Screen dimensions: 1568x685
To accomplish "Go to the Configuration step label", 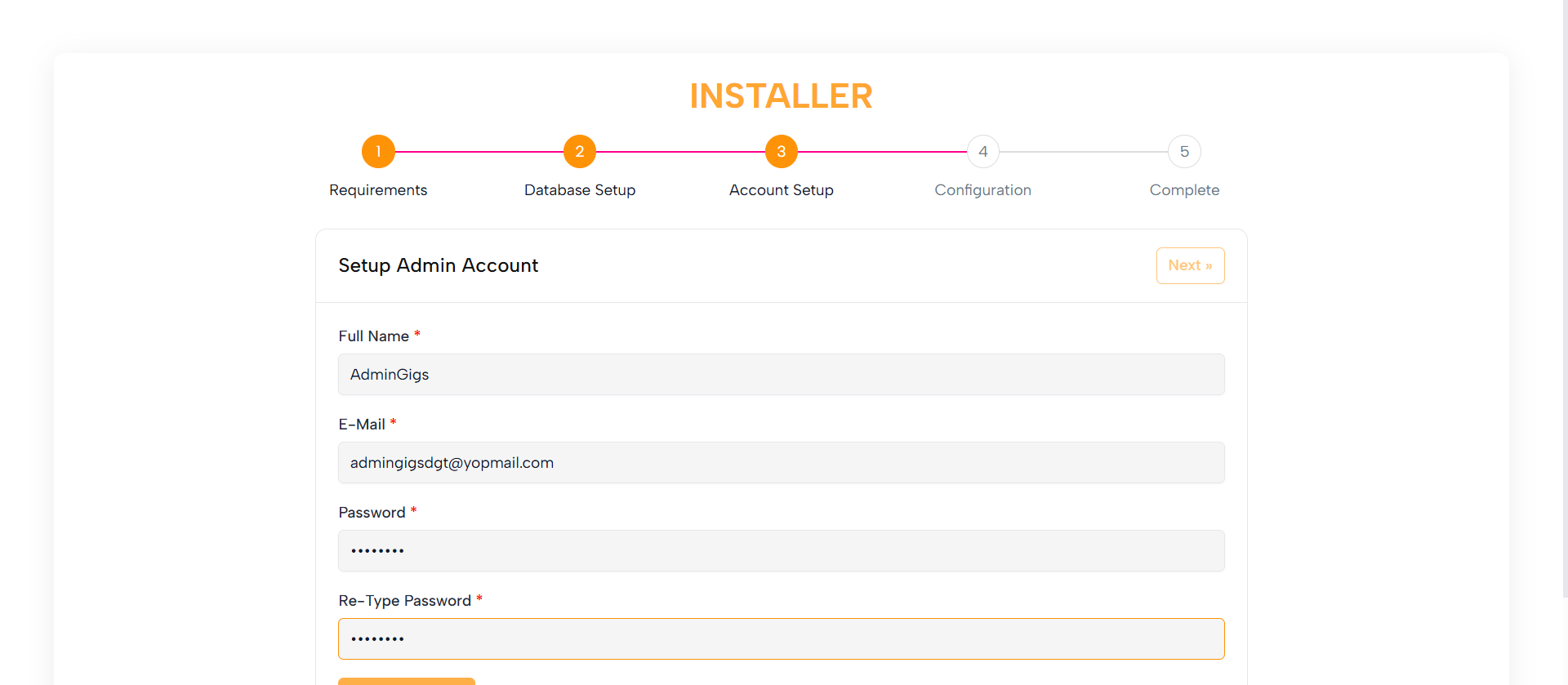I will [x=982, y=190].
